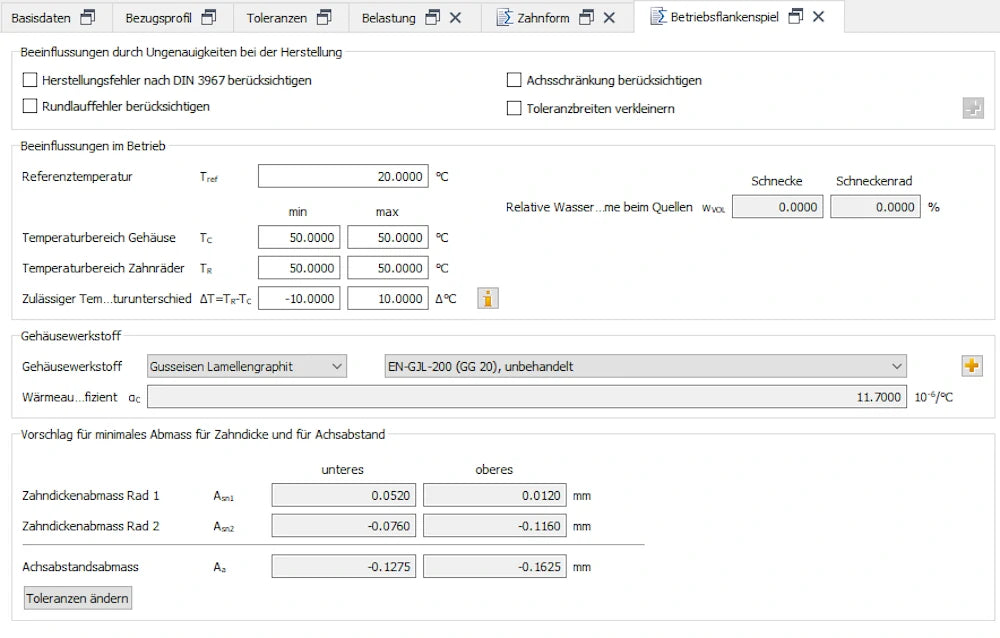The image size is (1000, 638).
Task: Click the info icon beside temperature difference
Action: point(487,298)
